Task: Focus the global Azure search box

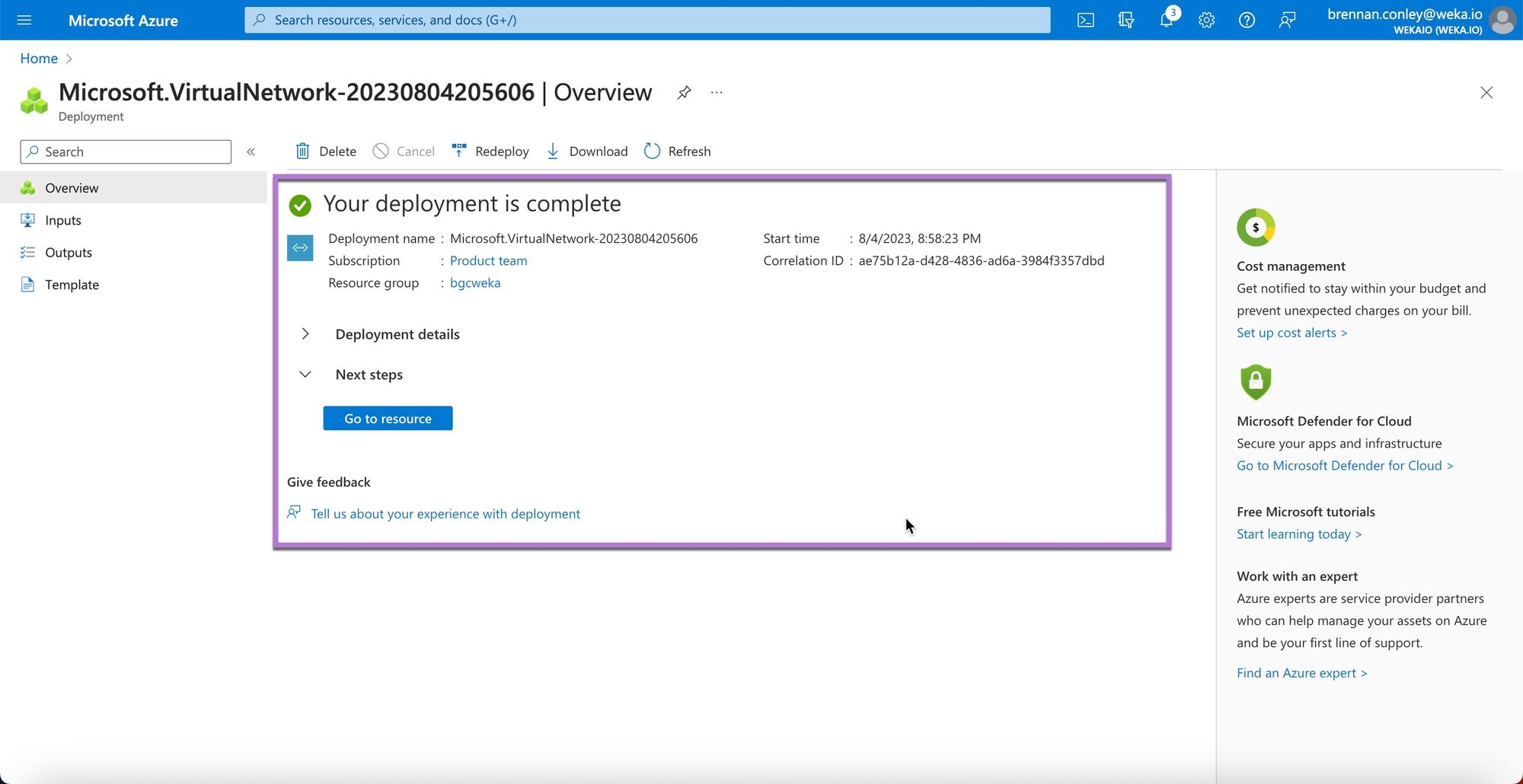Action: click(647, 20)
